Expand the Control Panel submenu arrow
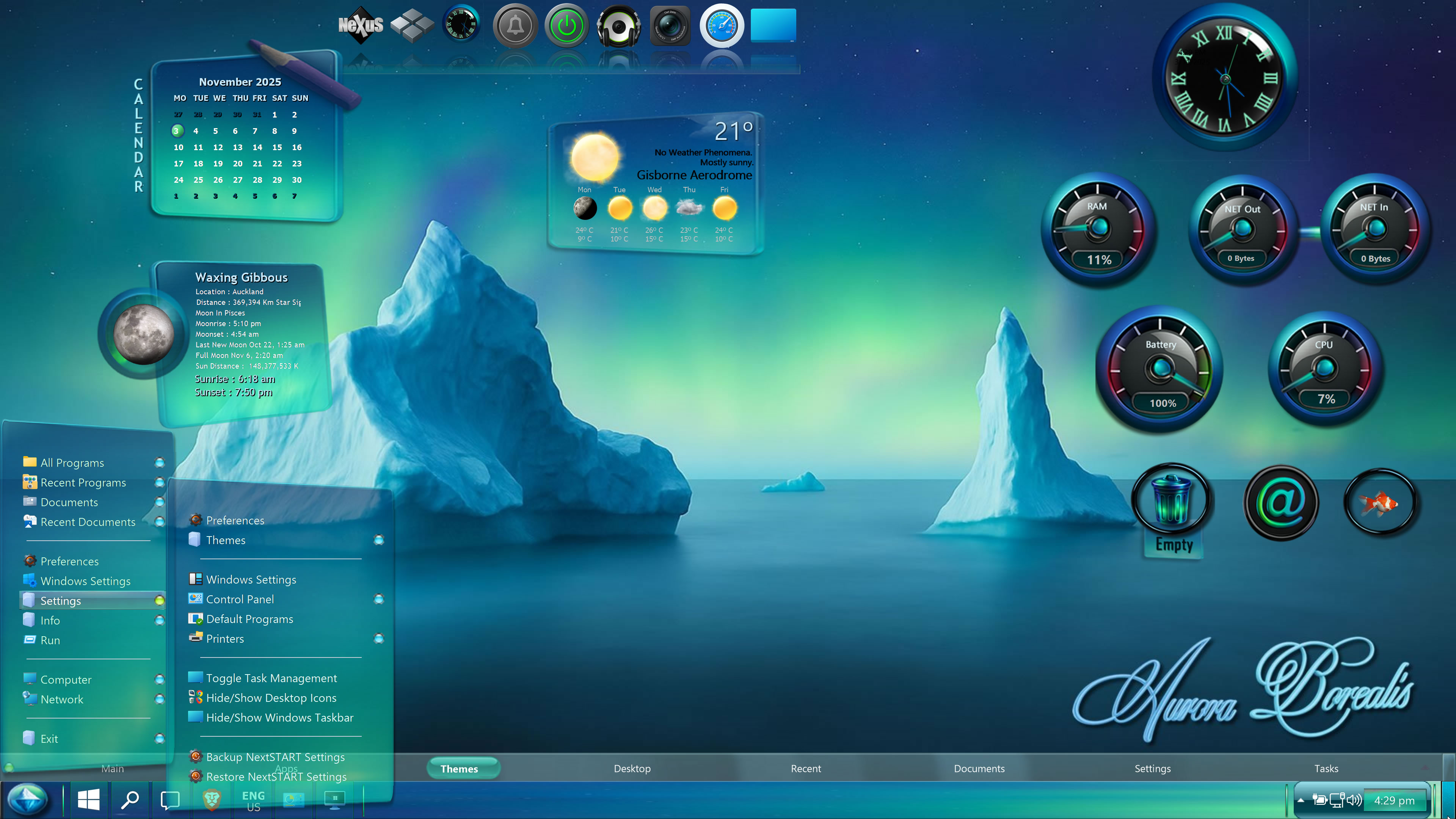1456x819 pixels. (x=379, y=599)
